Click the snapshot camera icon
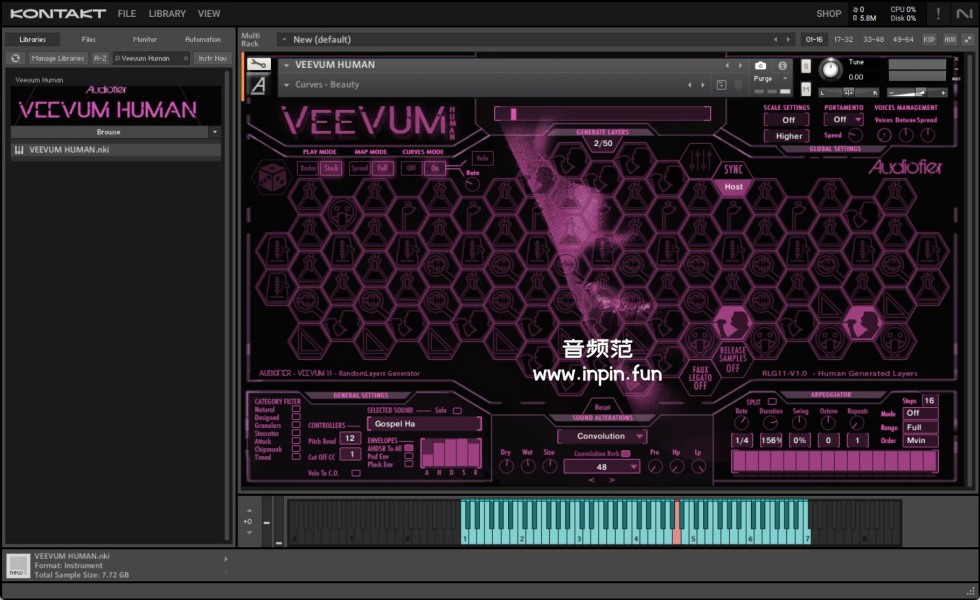This screenshot has height=600, width=980. (760, 65)
